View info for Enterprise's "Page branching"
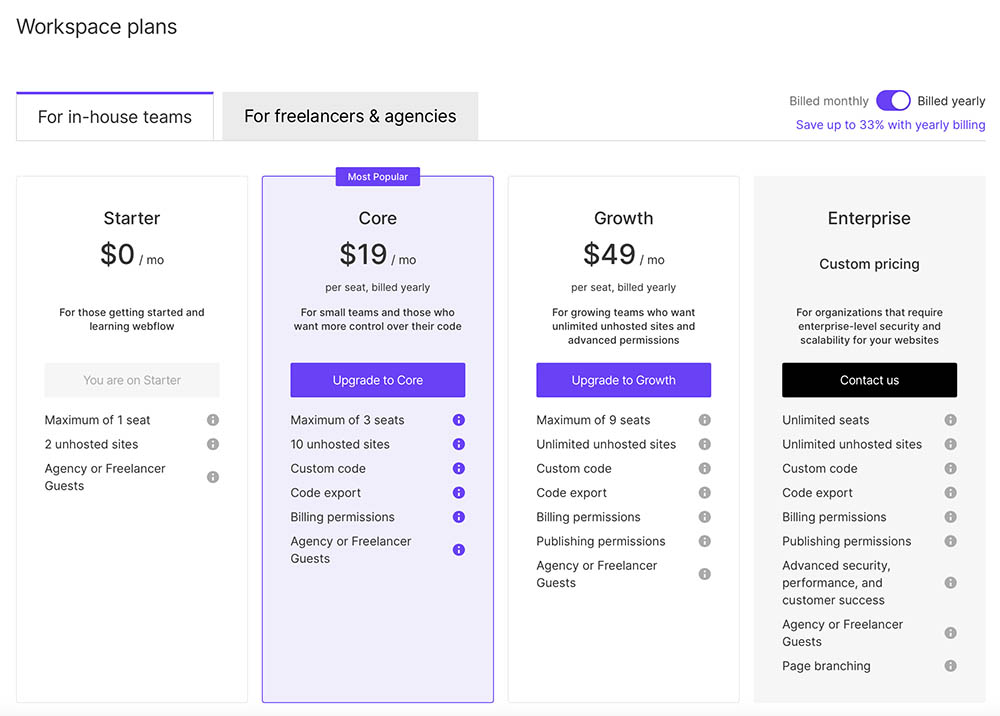 pos(950,666)
